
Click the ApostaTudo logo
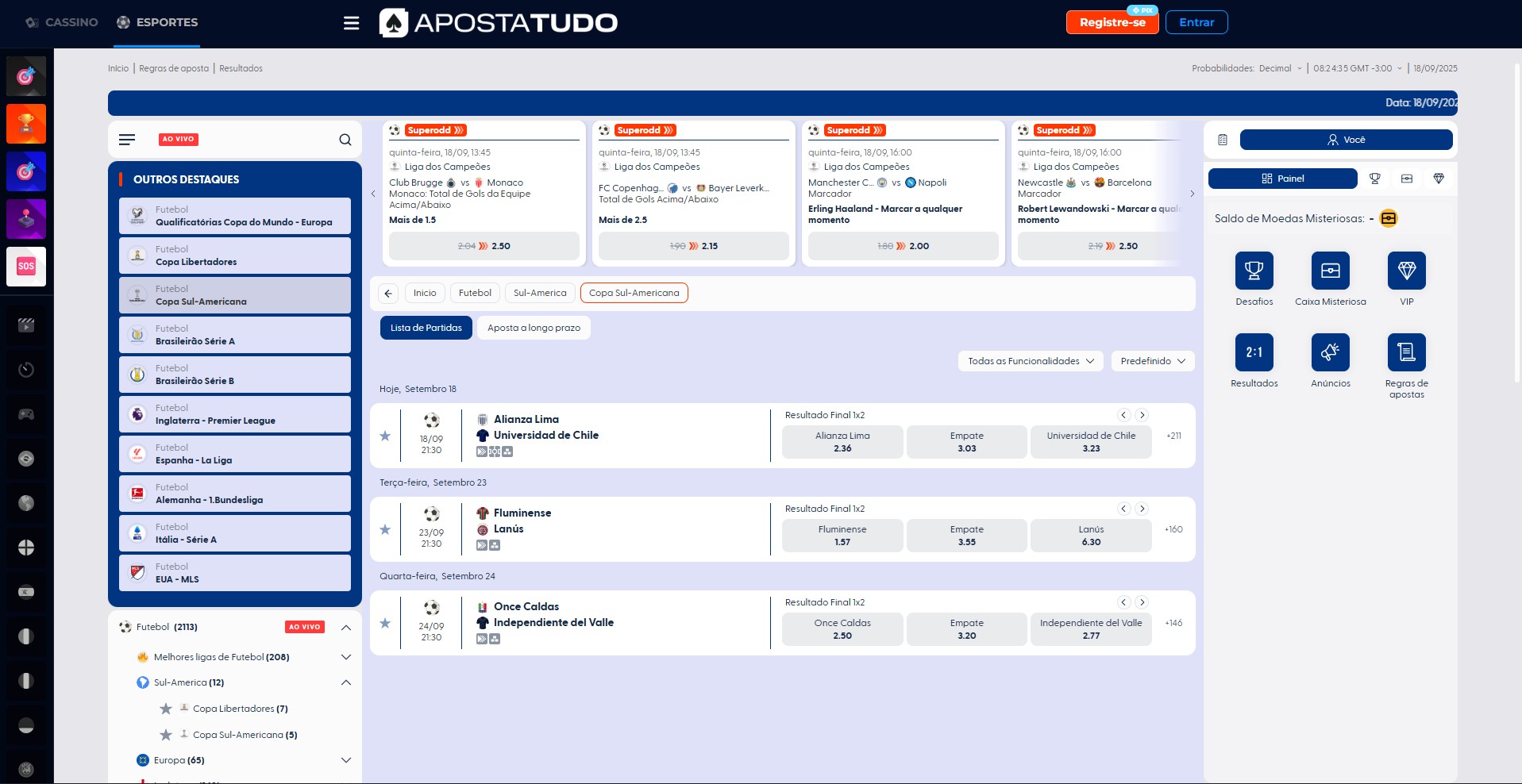click(498, 23)
